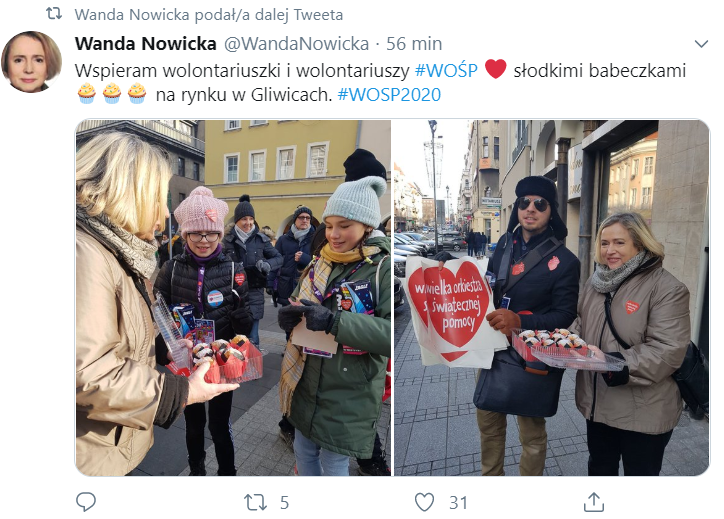Screen dimensions: 724x519
Task: Click the like count 31
Action: tap(458, 503)
